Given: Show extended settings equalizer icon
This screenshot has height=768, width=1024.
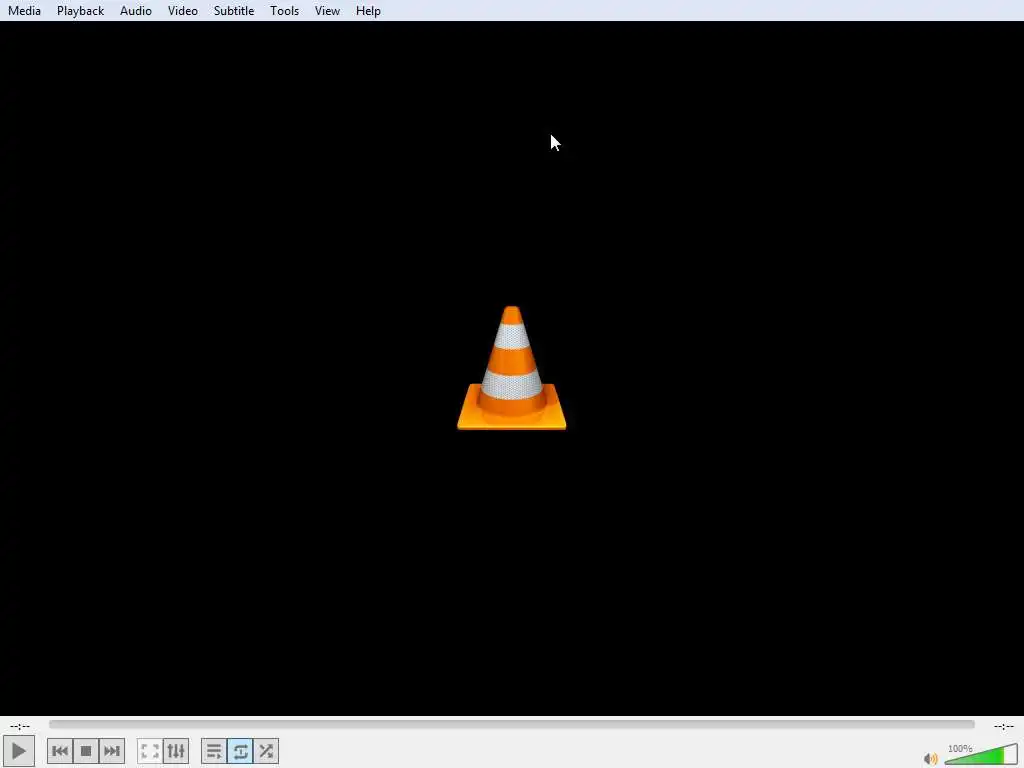Looking at the screenshot, I should pyautogui.click(x=176, y=751).
